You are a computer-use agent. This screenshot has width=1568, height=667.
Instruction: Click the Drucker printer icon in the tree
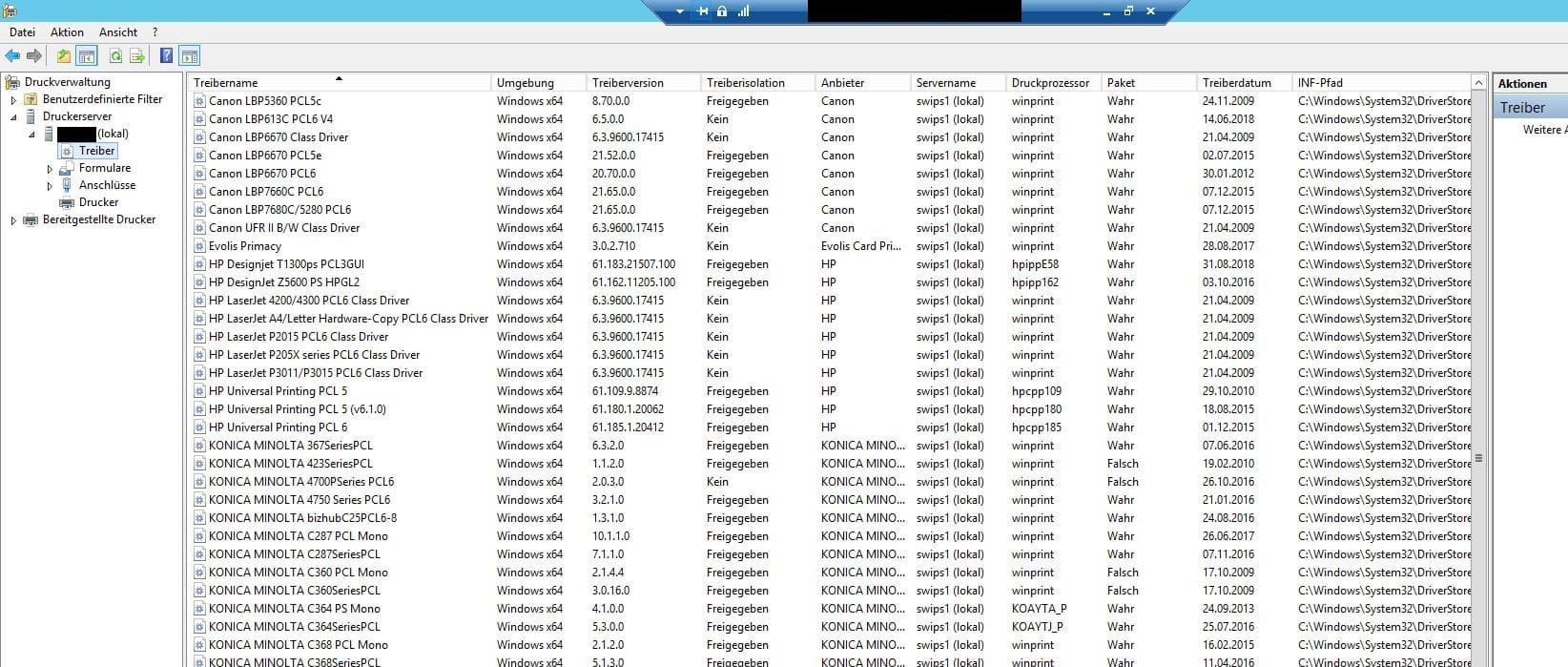68,202
